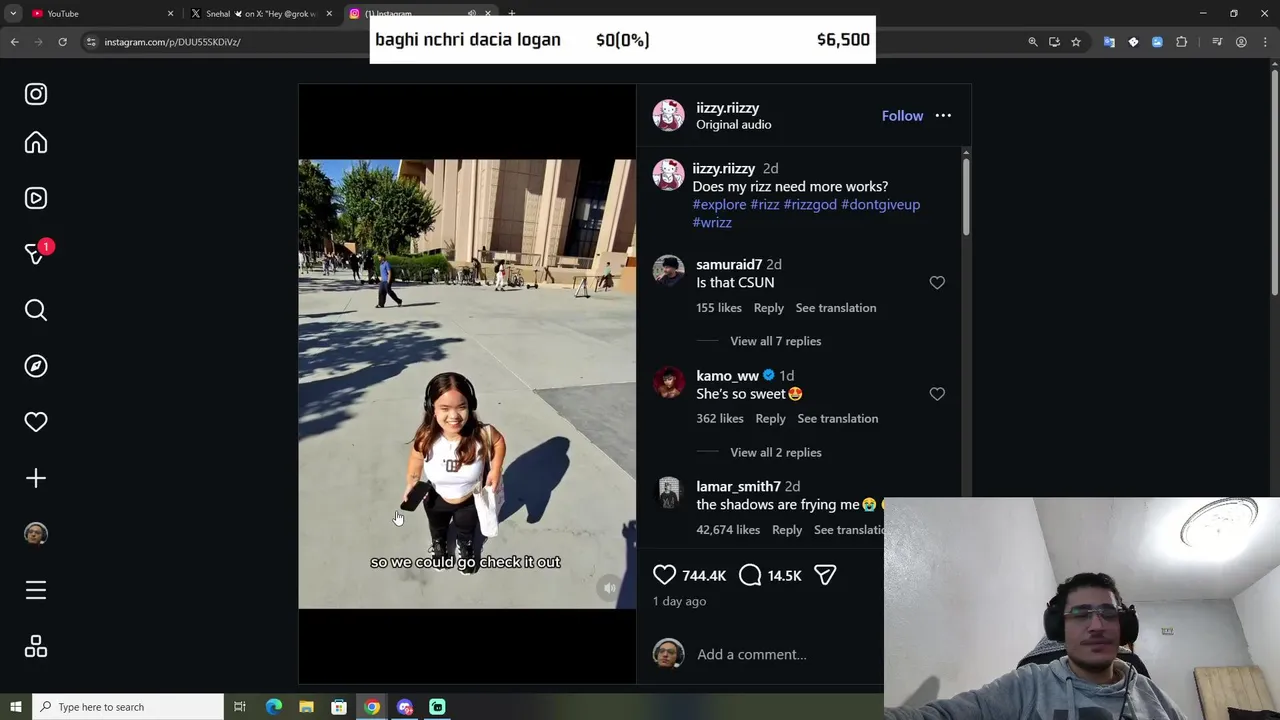
Task: Open Microsoft Edge from taskbar
Action: [273, 707]
